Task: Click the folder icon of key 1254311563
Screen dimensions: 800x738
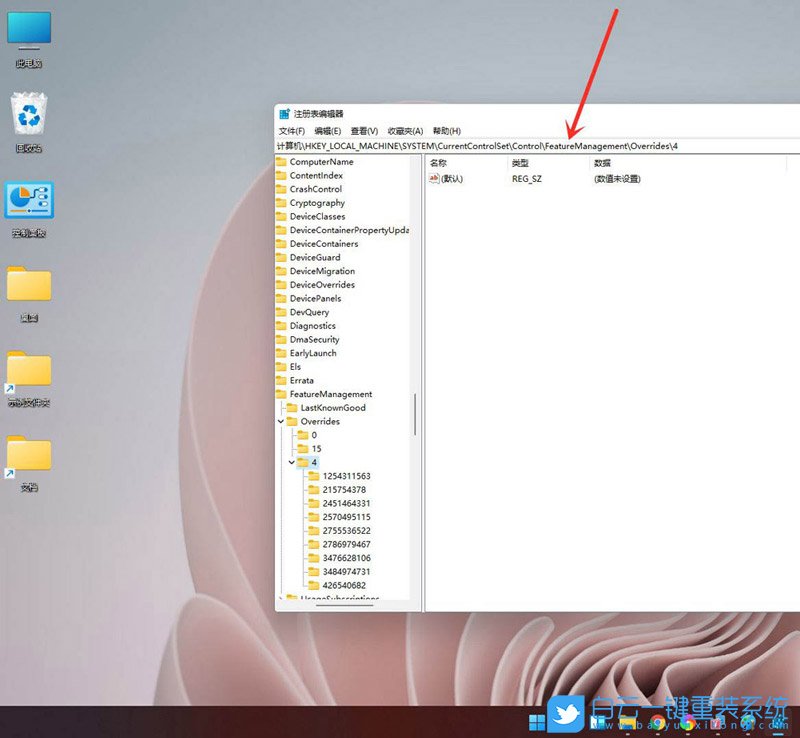Action: (314, 476)
